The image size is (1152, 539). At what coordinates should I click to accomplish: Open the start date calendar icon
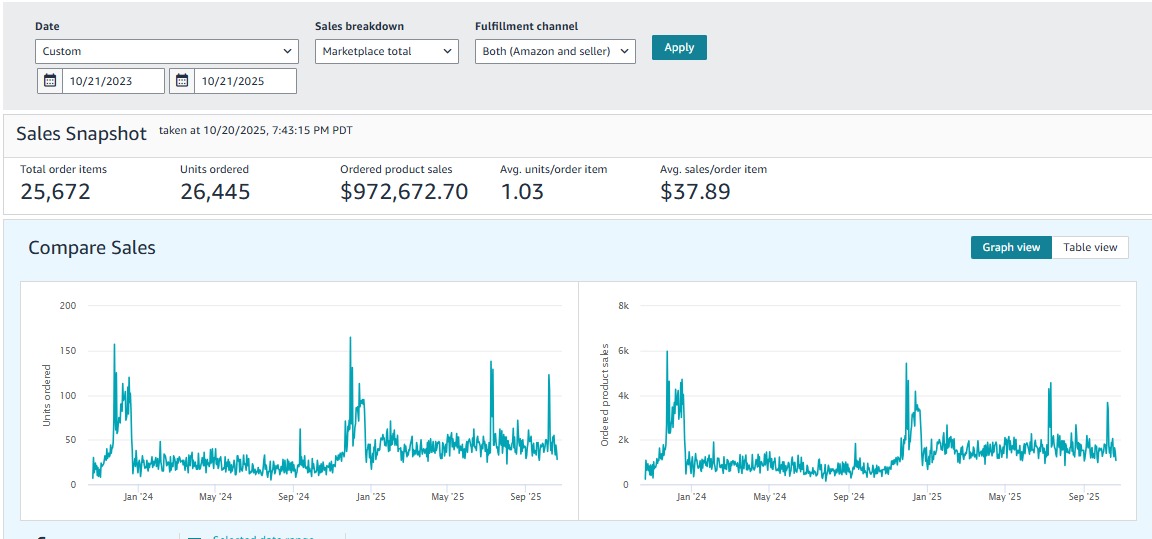coord(50,81)
